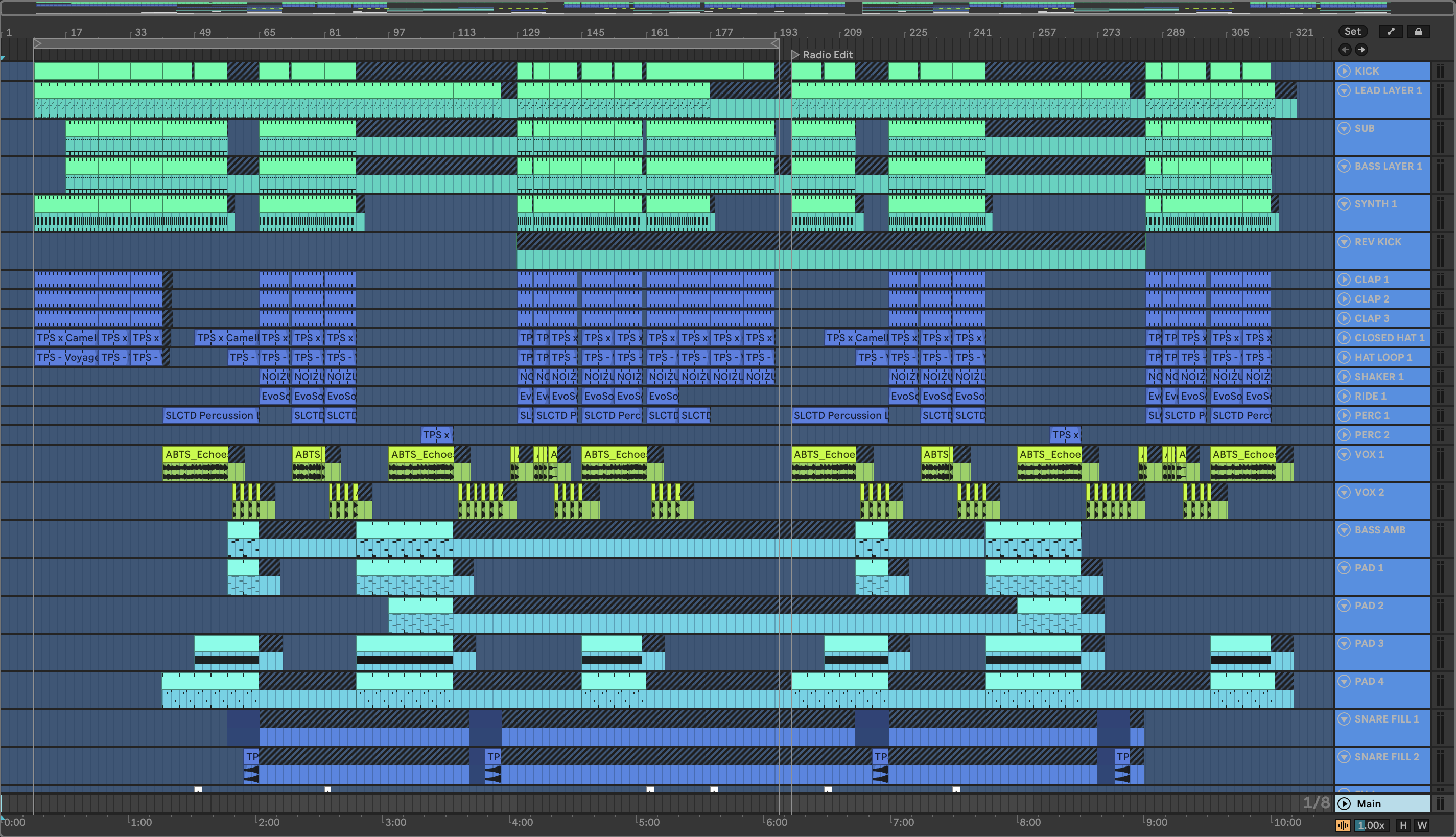Fold the VOX 1 track

(x=1344, y=454)
